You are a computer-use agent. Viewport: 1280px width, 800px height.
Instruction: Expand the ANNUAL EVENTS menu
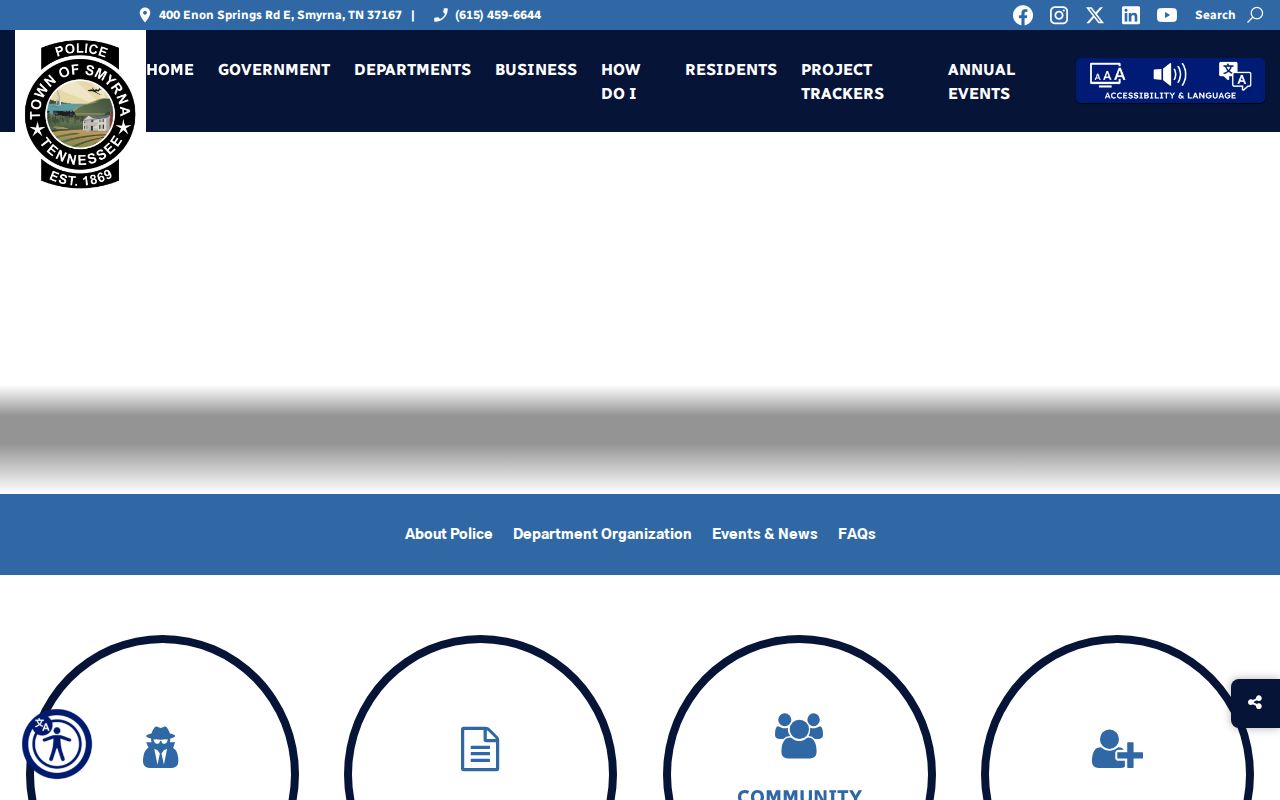[x=982, y=82]
